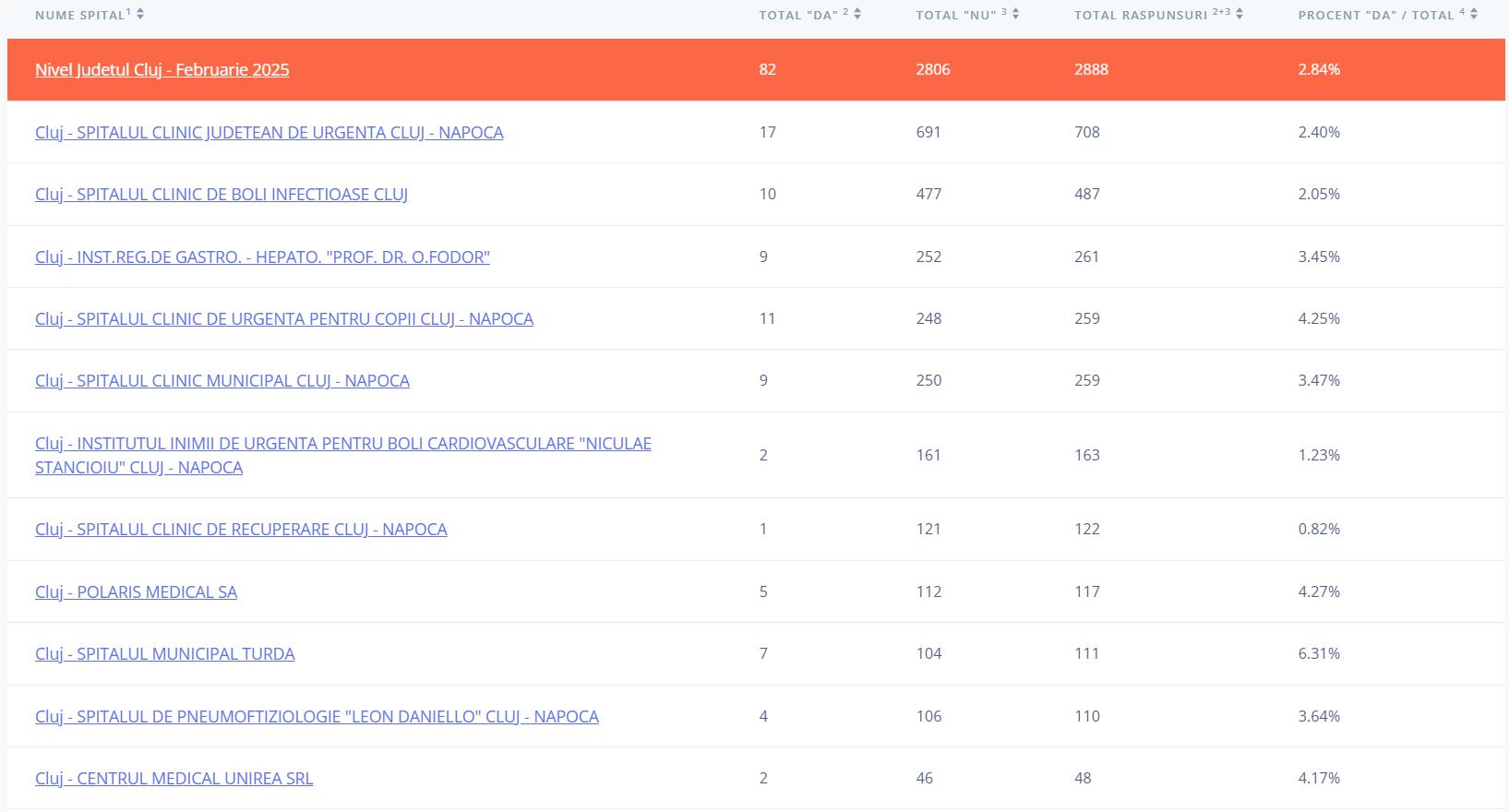The width and height of the screenshot is (1509, 812).
Task: Sort by PROCENT "DA" / TOTAL arrows
Action: pyautogui.click(x=1474, y=15)
